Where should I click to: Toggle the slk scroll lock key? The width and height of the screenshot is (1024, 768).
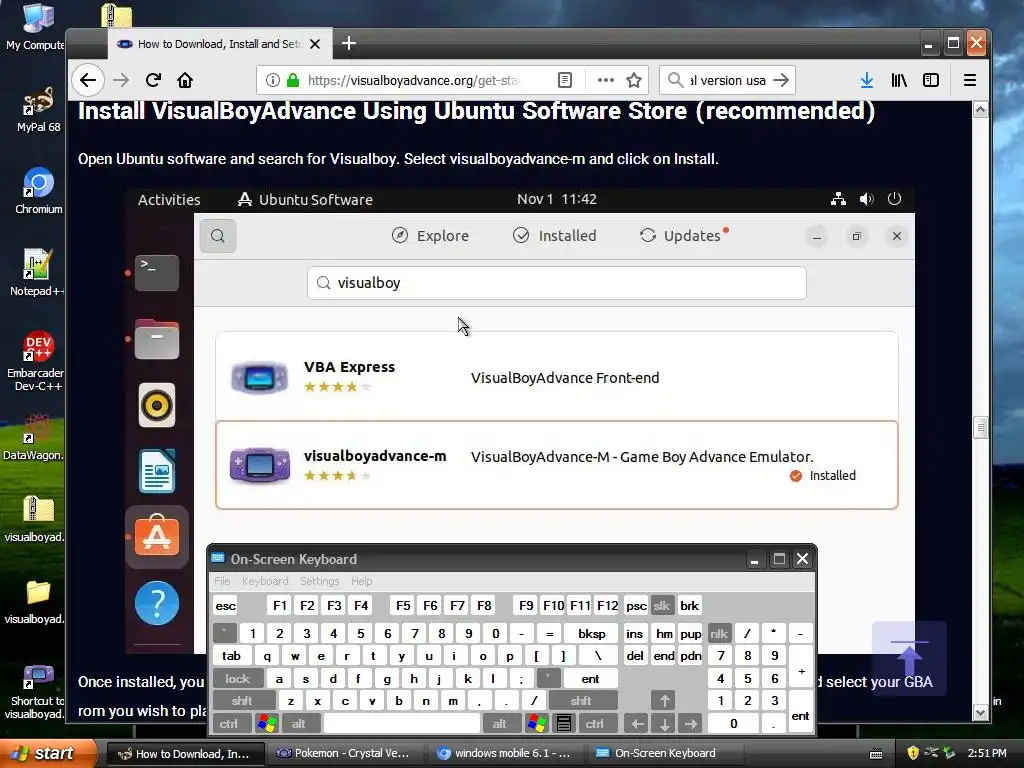click(x=662, y=605)
